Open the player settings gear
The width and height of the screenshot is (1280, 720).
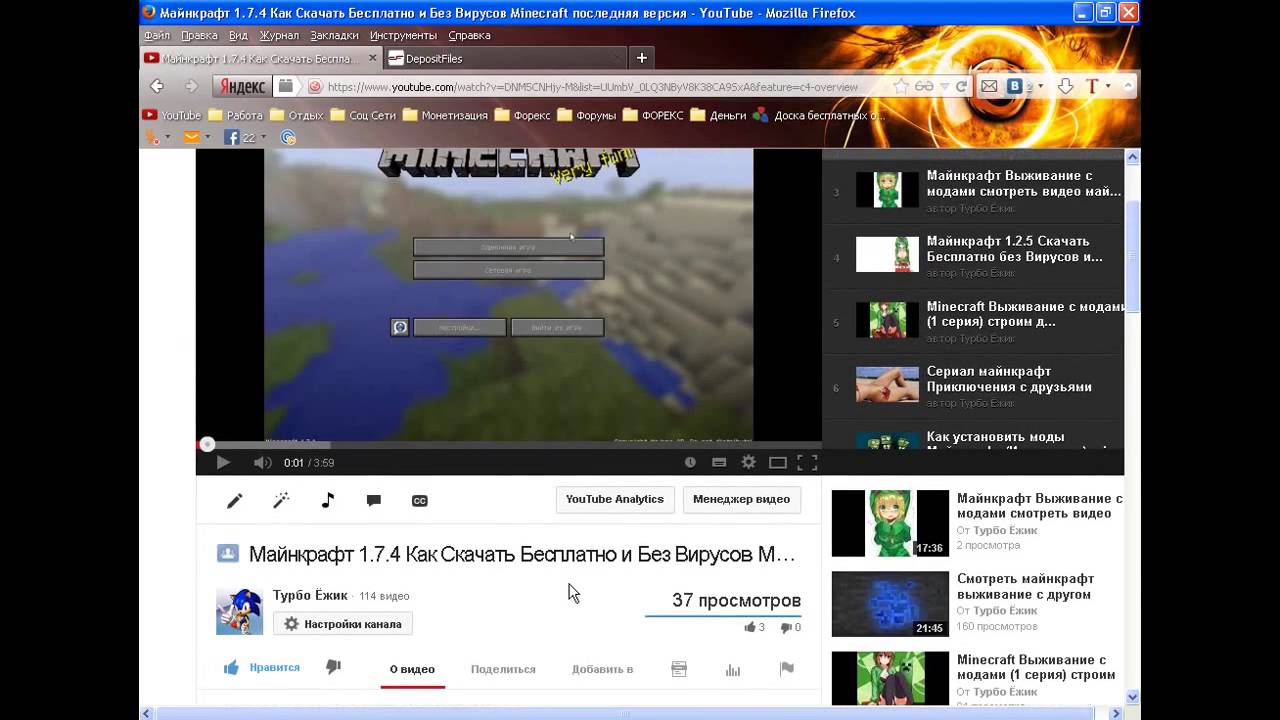click(748, 462)
